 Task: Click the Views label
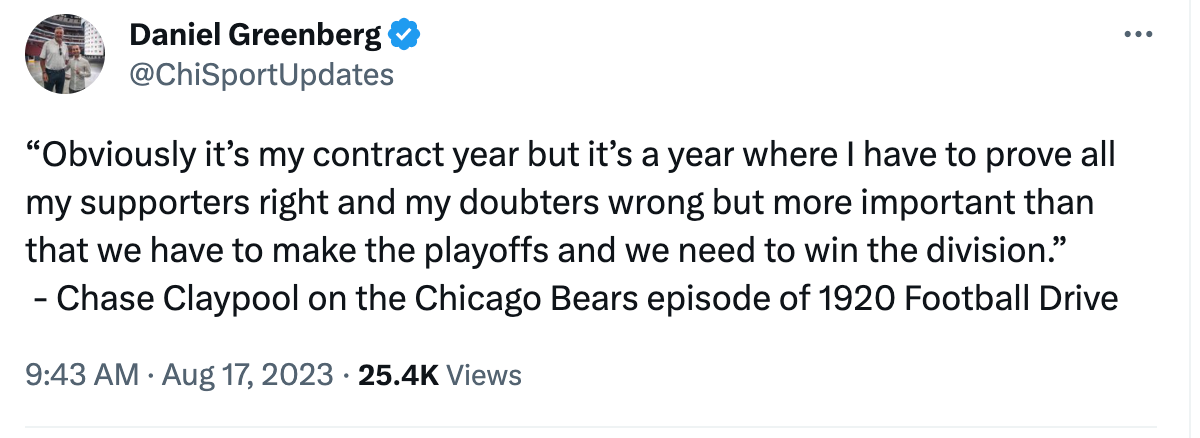(484, 375)
